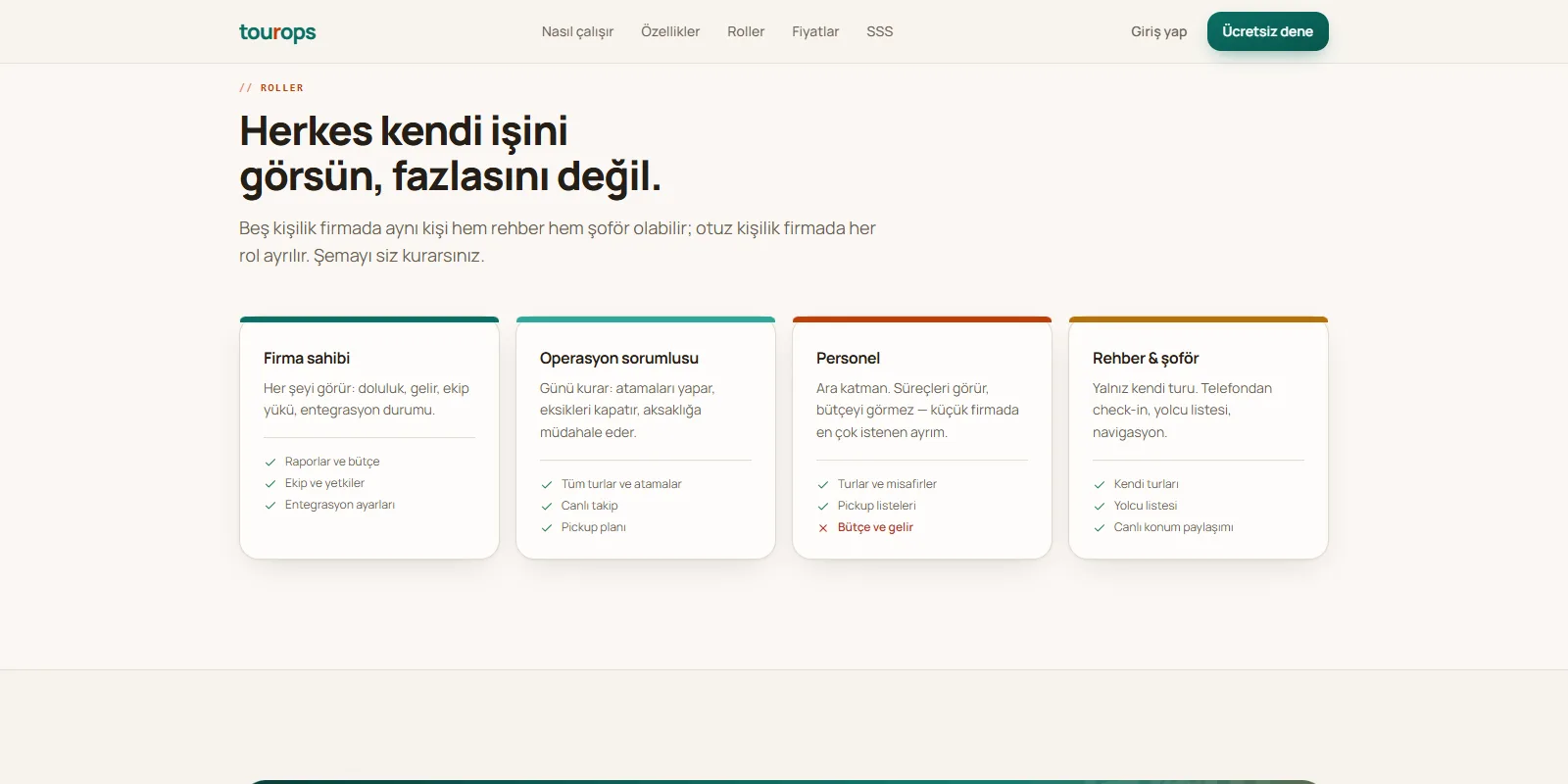Viewport: 1568px width, 784px height.
Task: Click the heading Herkes kendi işini görsün
Action: click(x=451, y=154)
